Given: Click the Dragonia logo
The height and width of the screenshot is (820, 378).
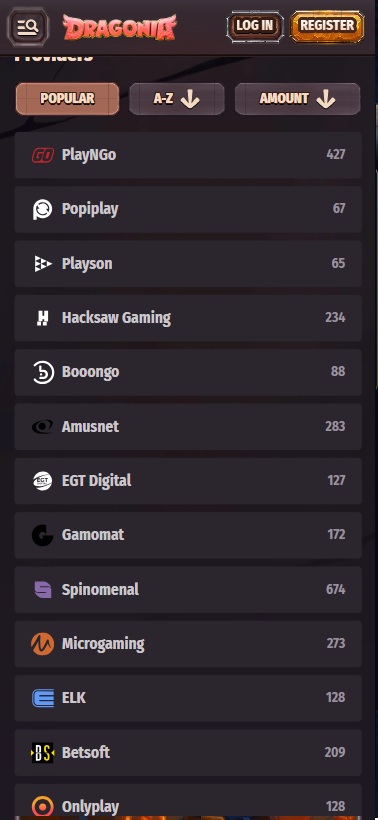Looking at the screenshot, I should 120,27.
